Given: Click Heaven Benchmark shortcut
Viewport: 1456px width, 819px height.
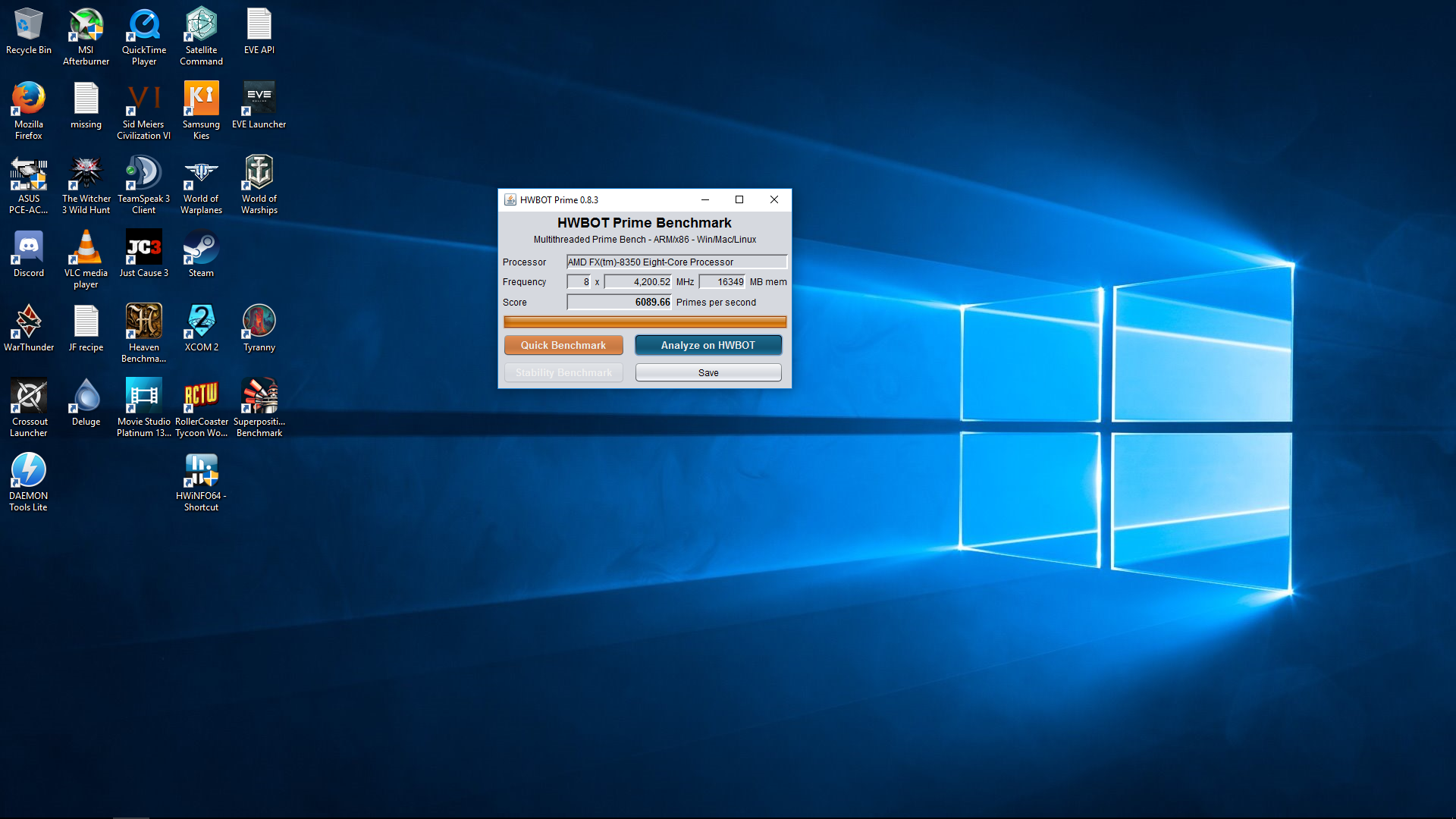Looking at the screenshot, I should click(144, 334).
